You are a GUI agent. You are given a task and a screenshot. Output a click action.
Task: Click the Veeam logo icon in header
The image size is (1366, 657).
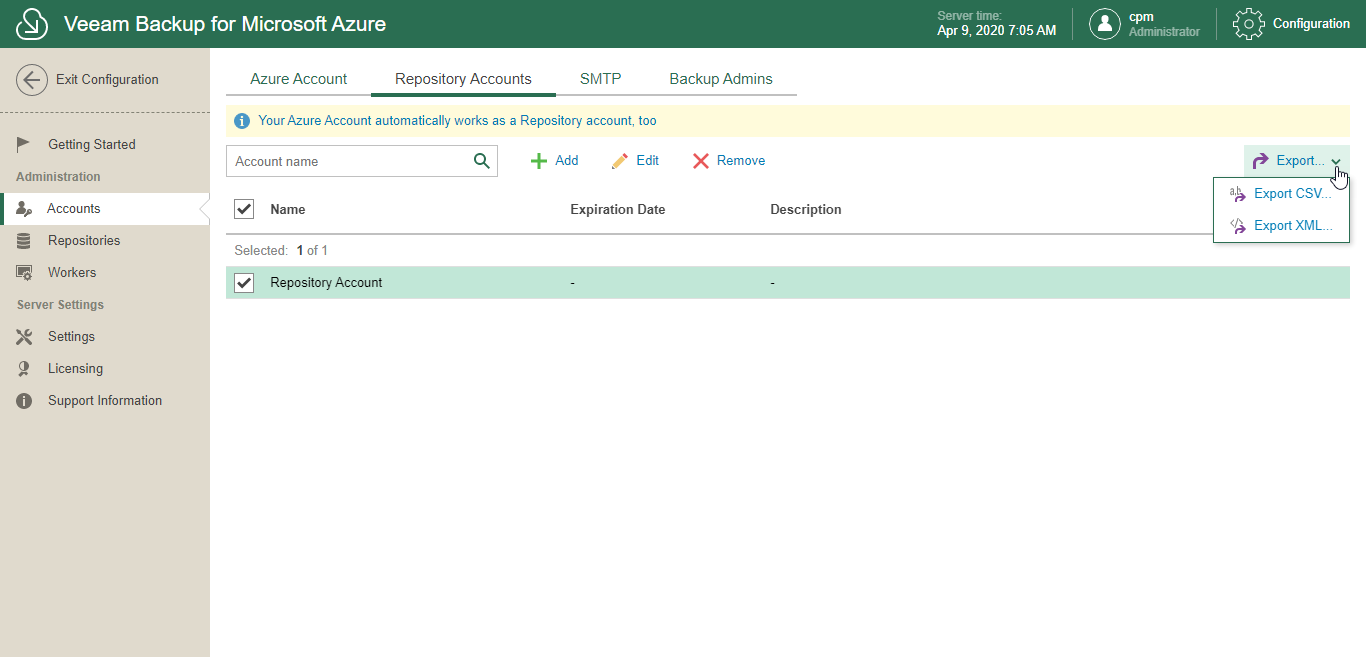click(32, 24)
